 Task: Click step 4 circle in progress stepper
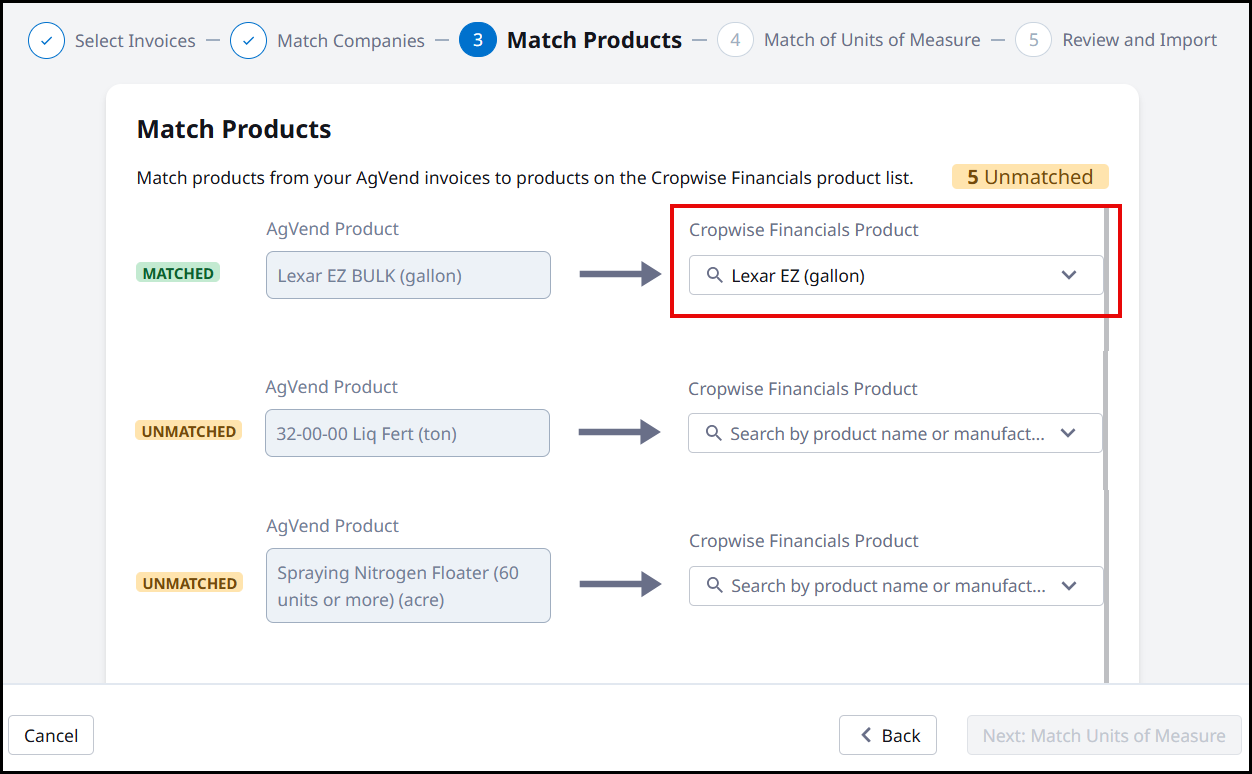[735, 40]
